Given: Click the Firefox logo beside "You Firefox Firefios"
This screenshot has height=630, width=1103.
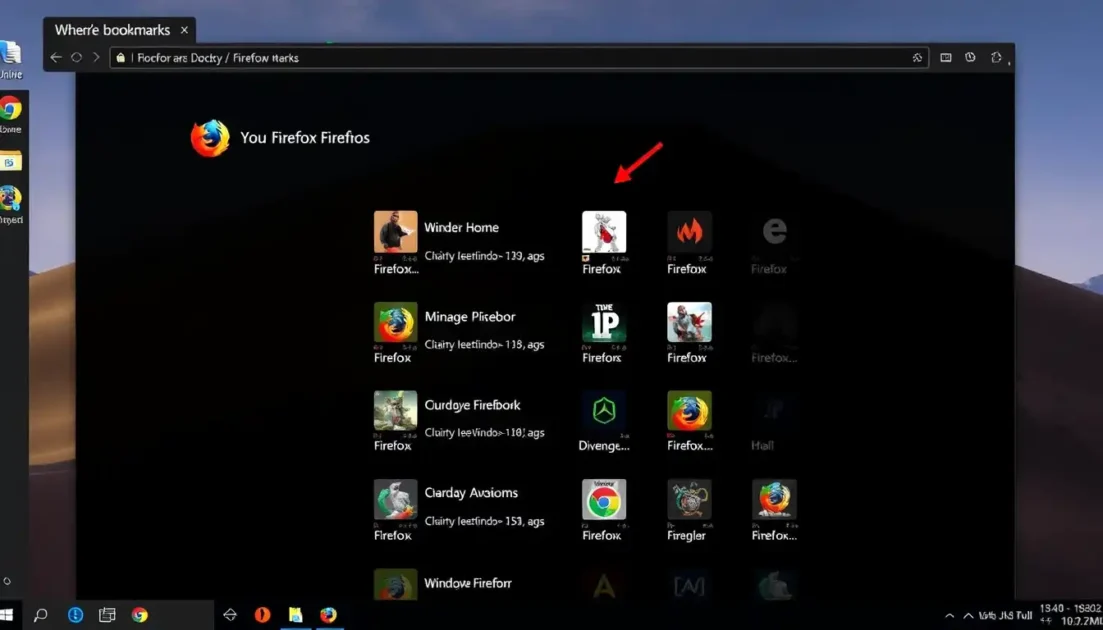Looking at the screenshot, I should (210, 138).
